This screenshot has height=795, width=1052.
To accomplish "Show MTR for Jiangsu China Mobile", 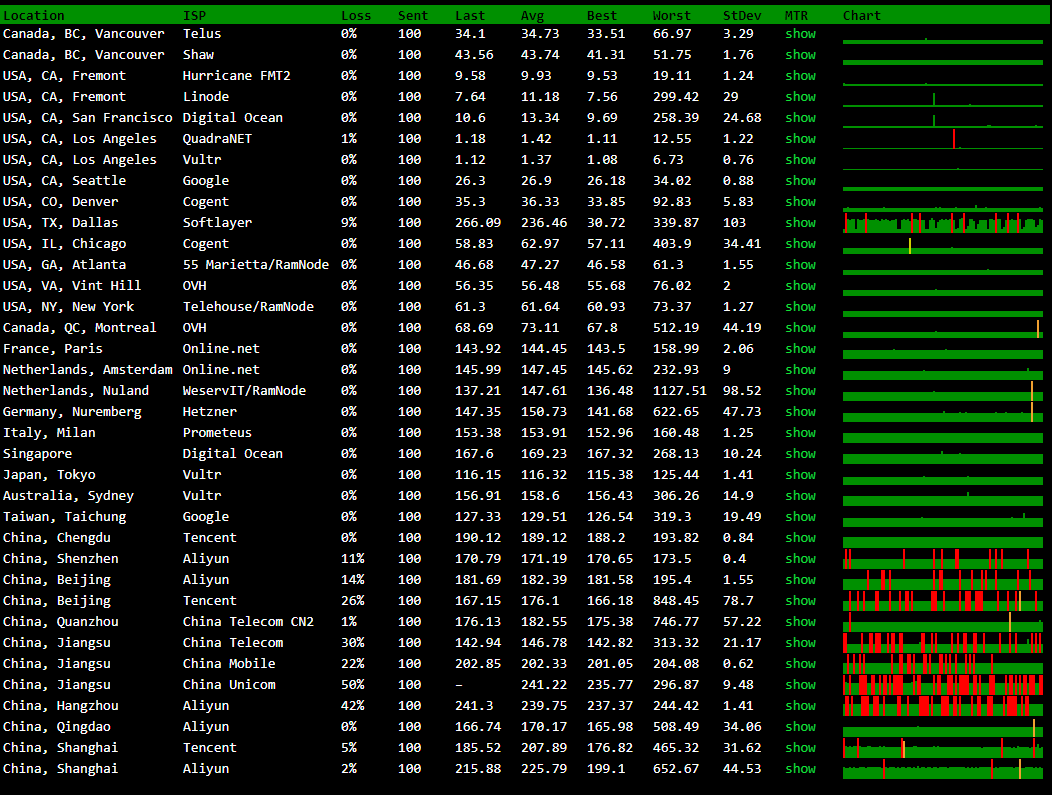I will coord(800,664).
